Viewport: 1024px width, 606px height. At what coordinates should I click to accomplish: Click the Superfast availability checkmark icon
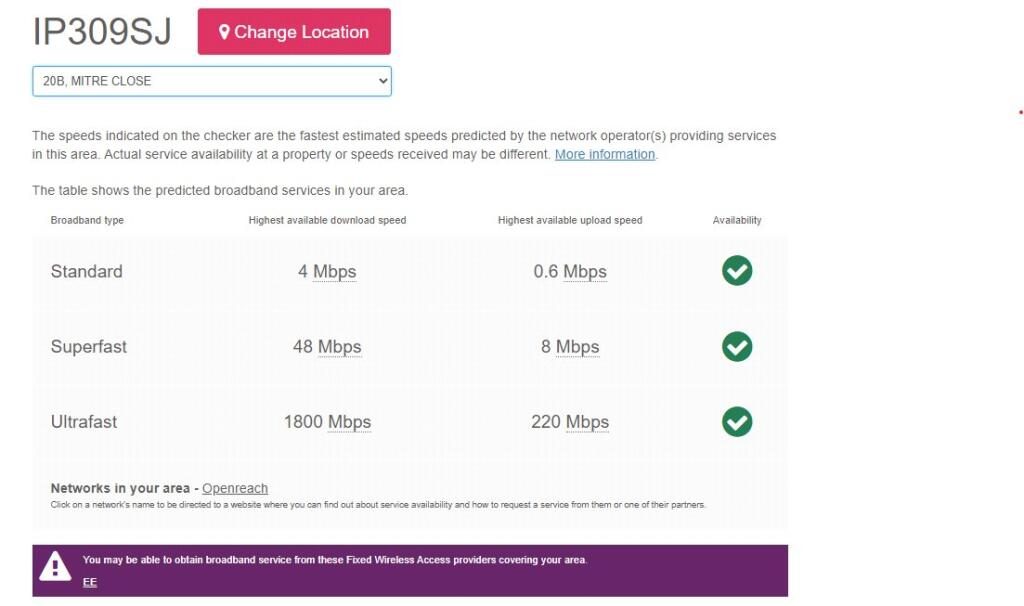(x=737, y=346)
